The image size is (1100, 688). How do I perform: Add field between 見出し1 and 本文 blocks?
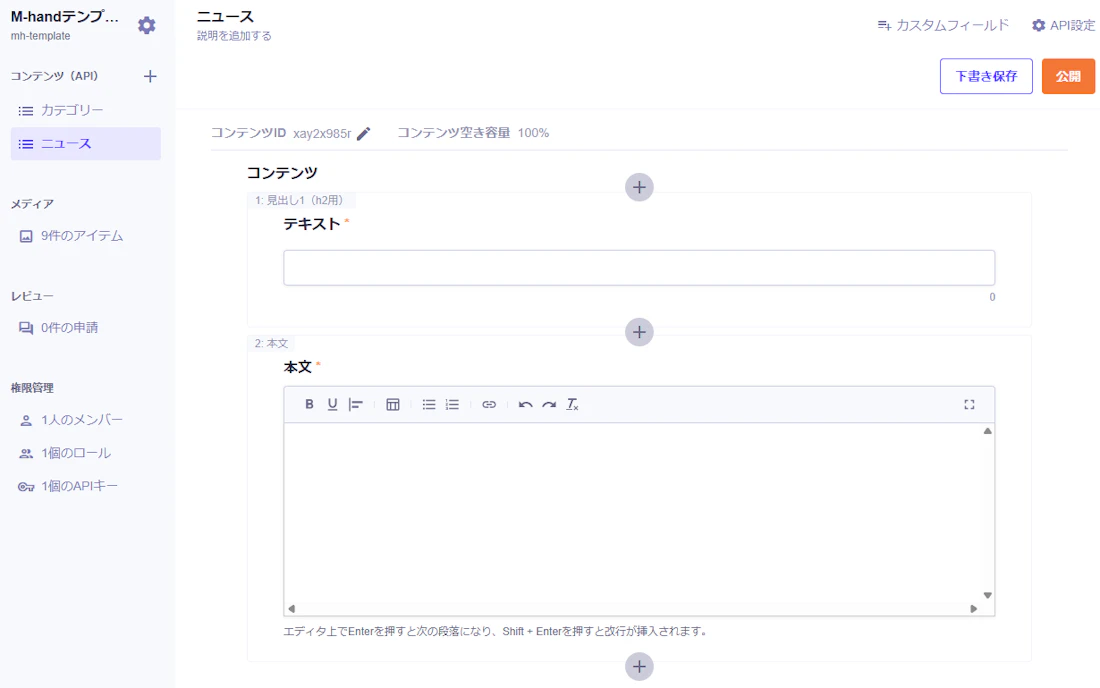tap(639, 332)
